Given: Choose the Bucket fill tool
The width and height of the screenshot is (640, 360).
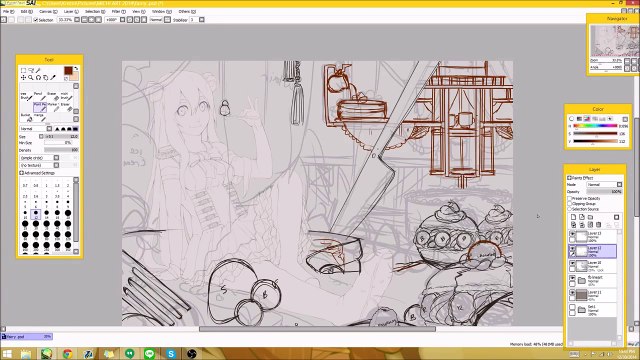Looking at the screenshot, I should [x=26, y=118].
